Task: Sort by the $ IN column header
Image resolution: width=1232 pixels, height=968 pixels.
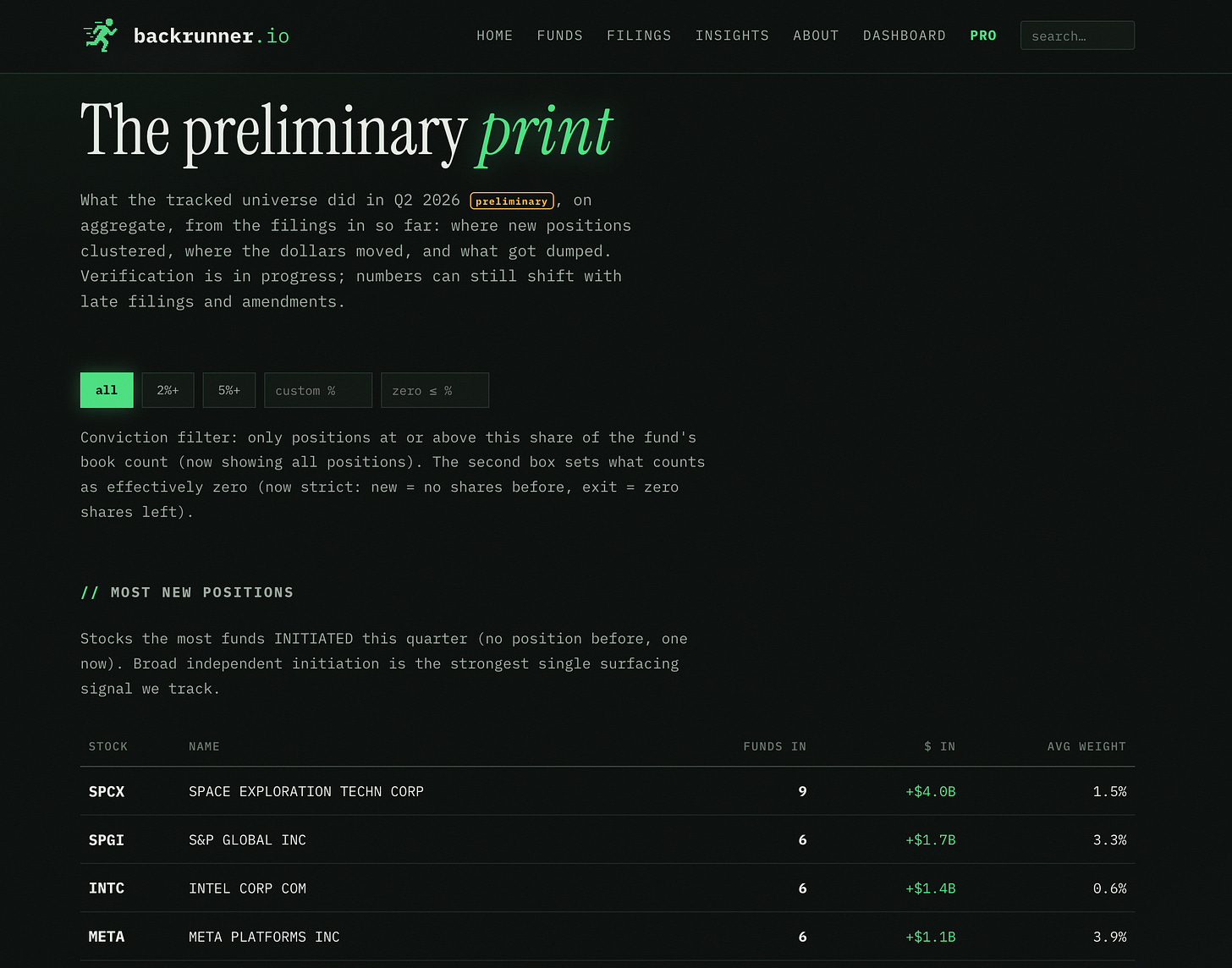Action: tap(939, 746)
